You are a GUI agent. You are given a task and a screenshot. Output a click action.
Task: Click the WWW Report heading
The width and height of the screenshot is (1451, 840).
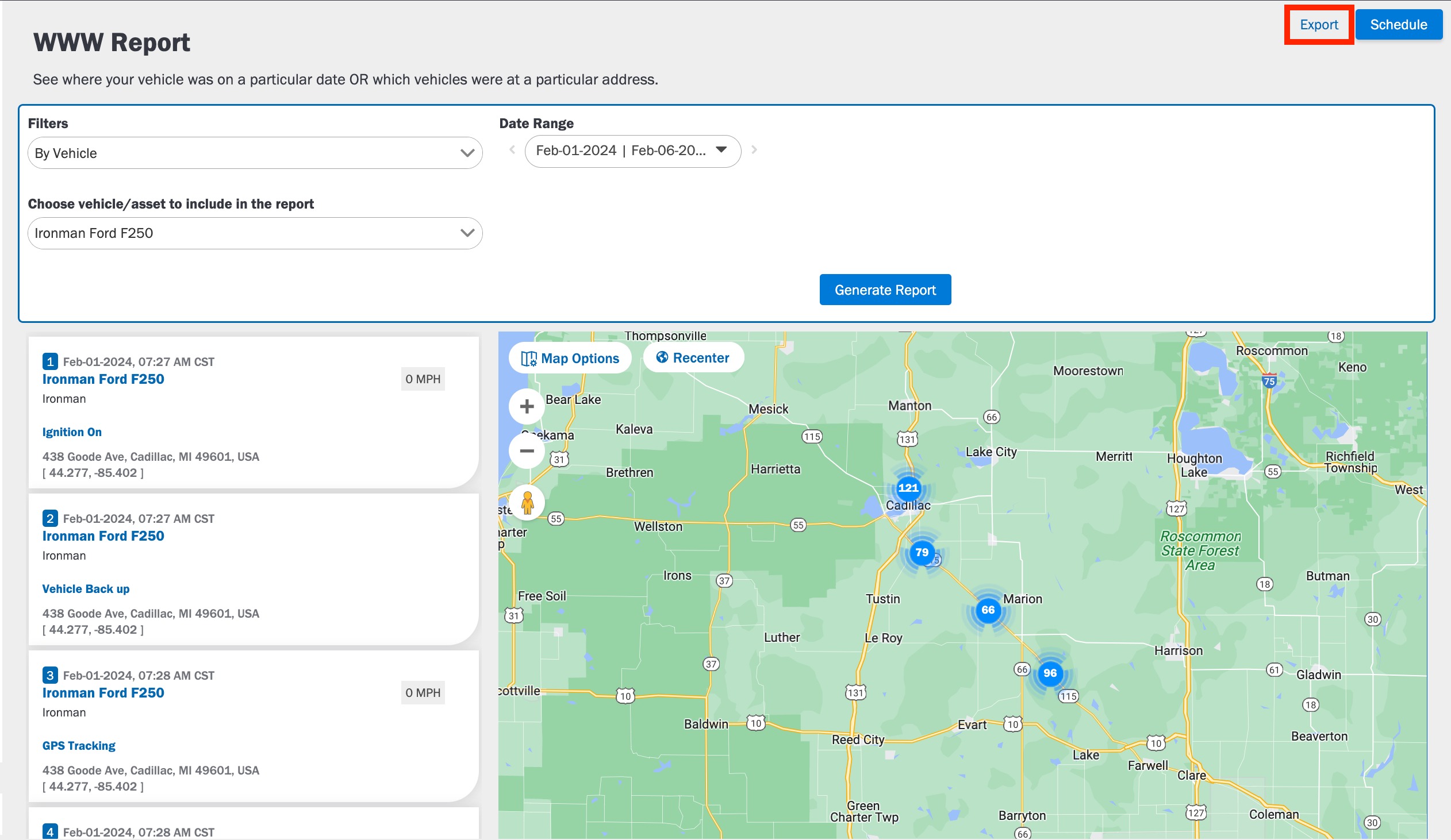click(x=112, y=43)
